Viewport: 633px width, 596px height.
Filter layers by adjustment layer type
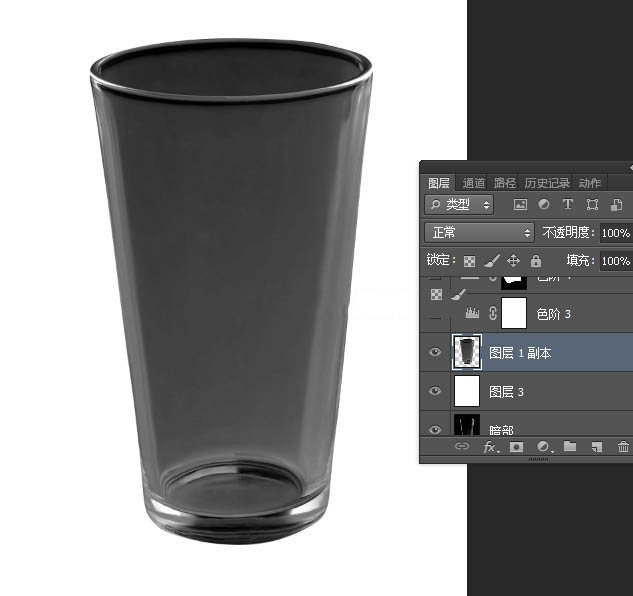click(x=544, y=205)
